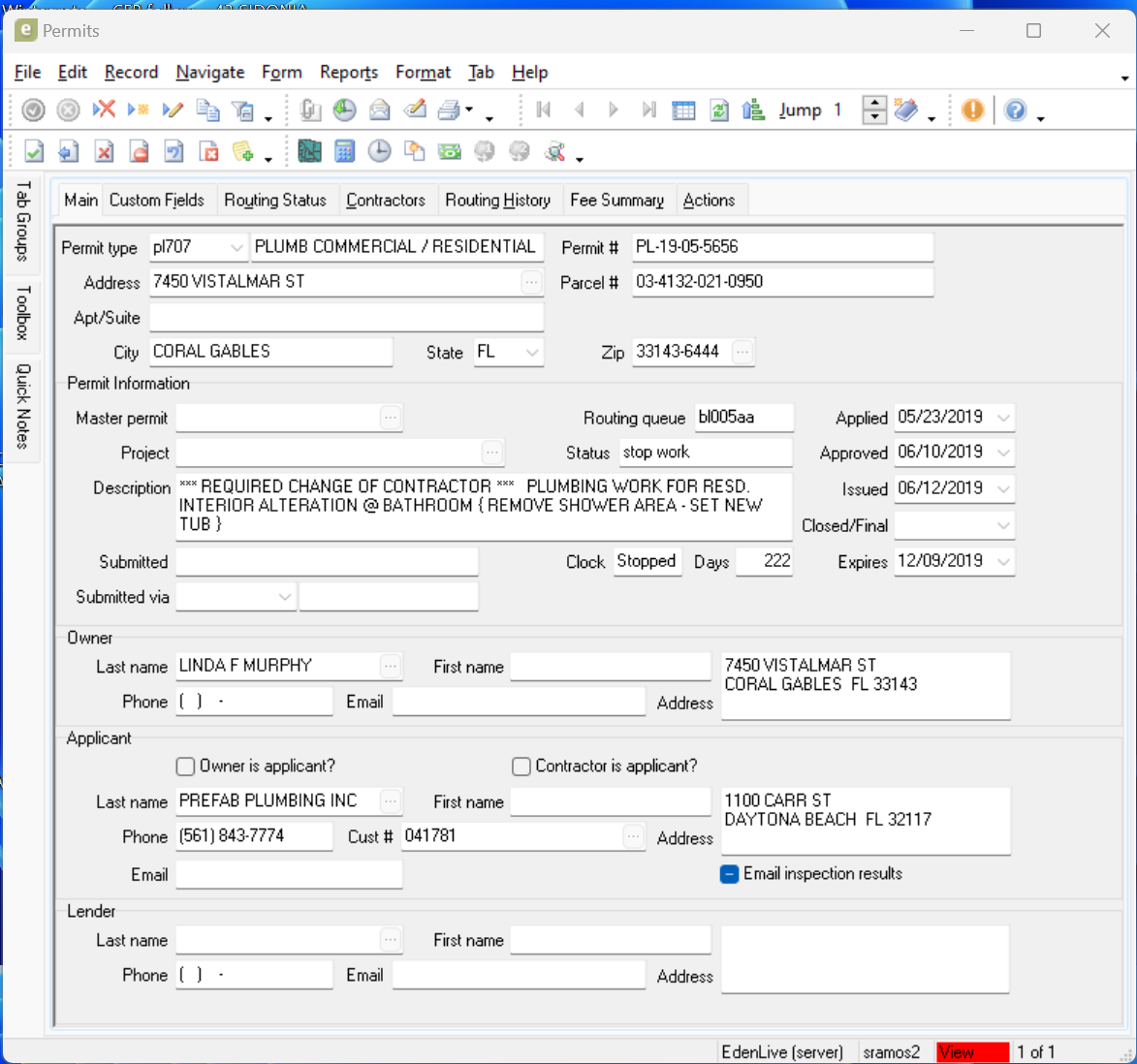Expand the Permit type dropdown

click(x=237, y=248)
